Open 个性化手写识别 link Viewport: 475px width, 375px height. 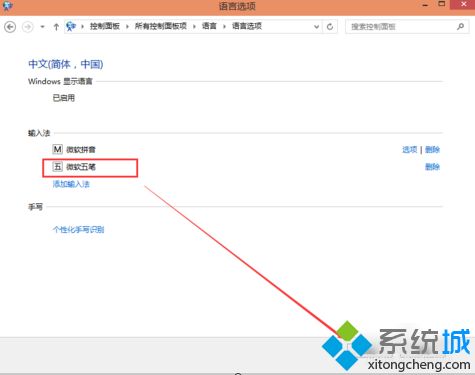click(78, 229)
